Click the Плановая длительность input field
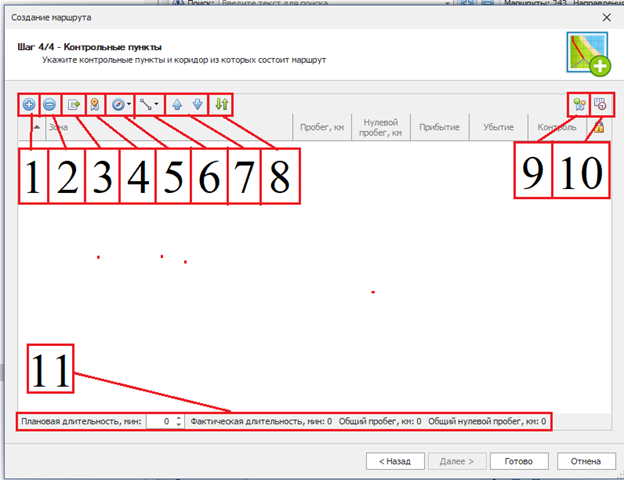The image size is (625, 481). click(159, 422)
